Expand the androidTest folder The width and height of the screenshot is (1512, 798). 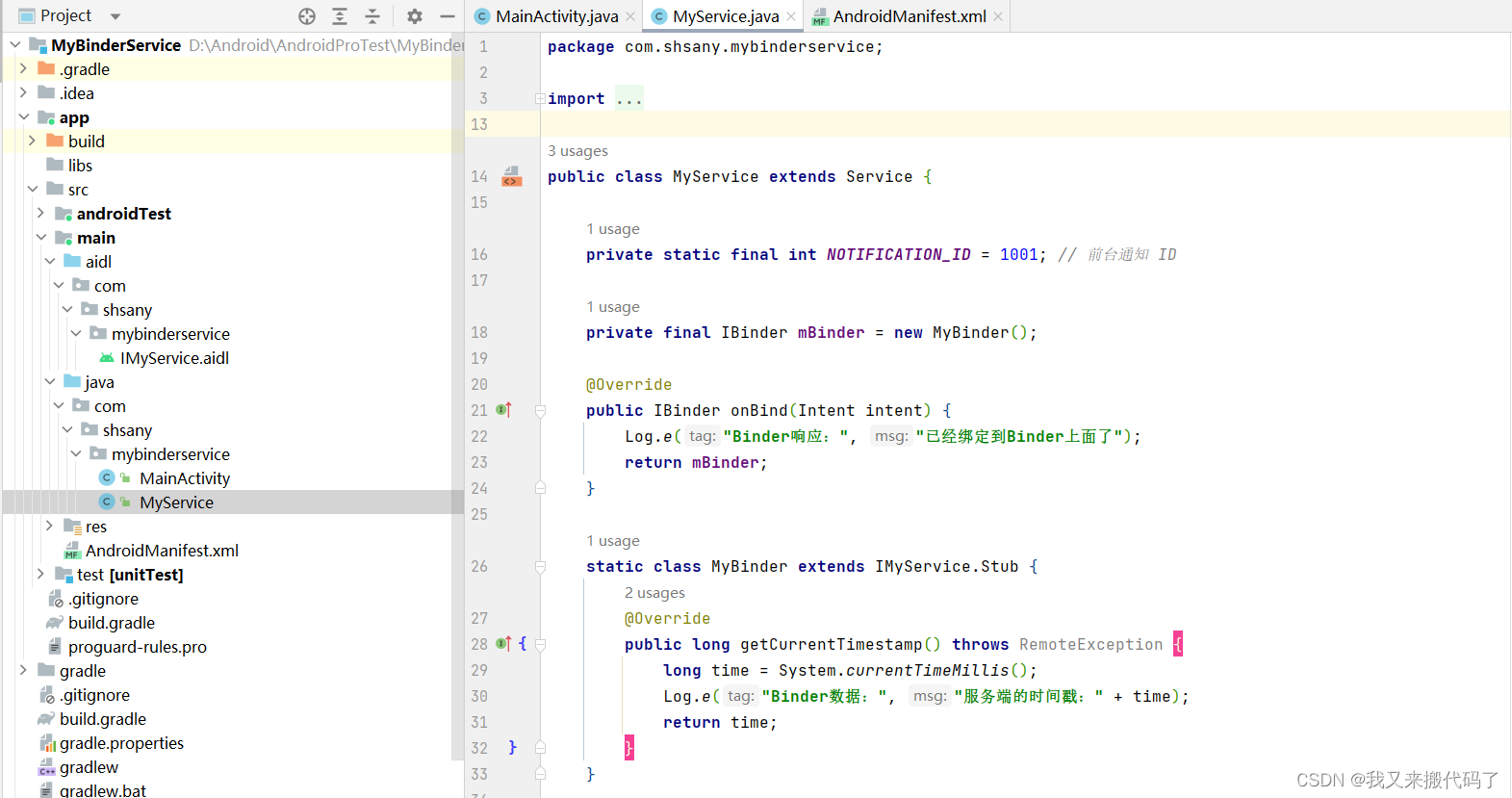(40, 213)
